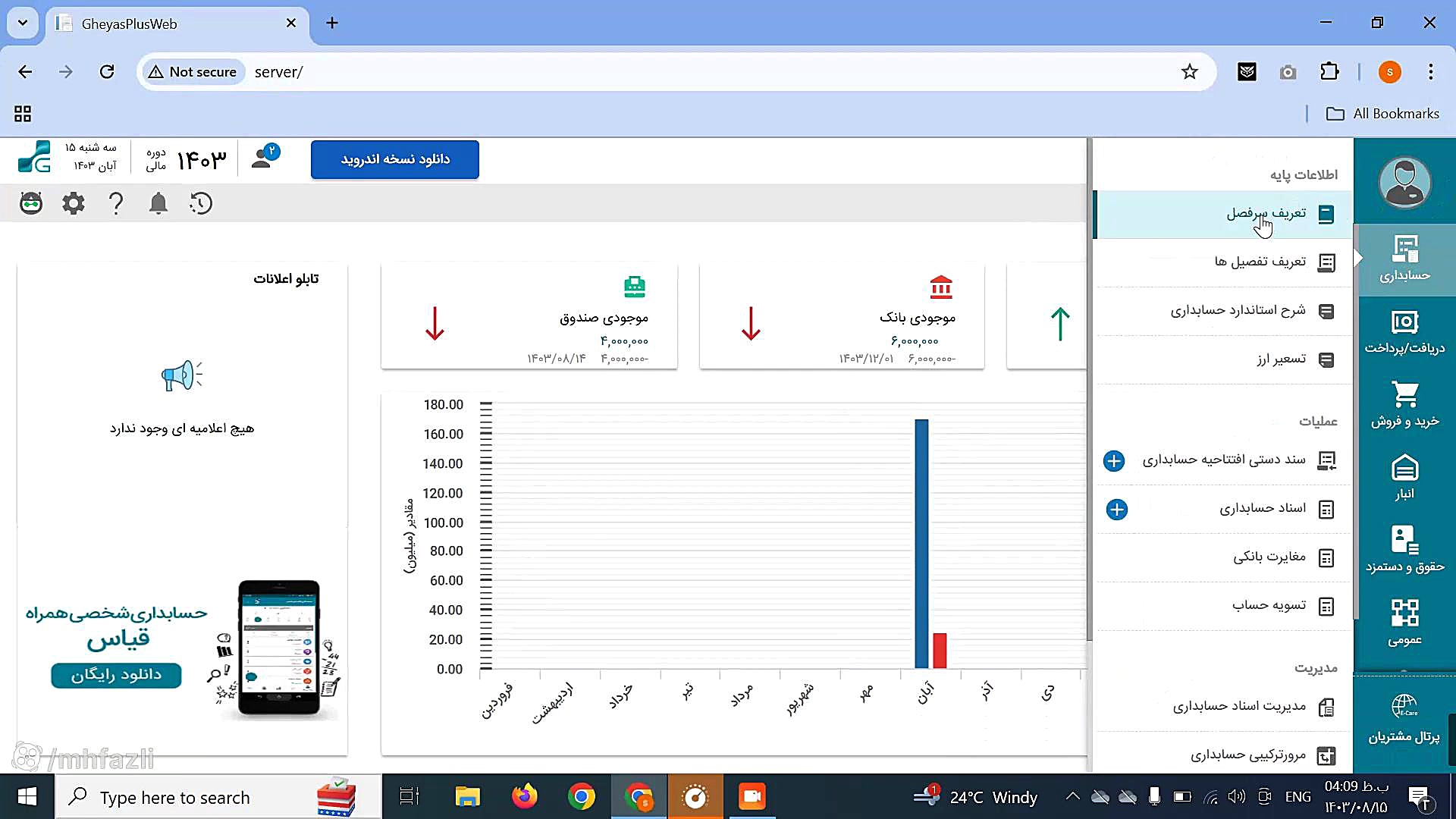Viewport: 1456px width, 819px height.
Task: Open مرورترکیبی حسابداری menu item
Action: pos(1223,755)
